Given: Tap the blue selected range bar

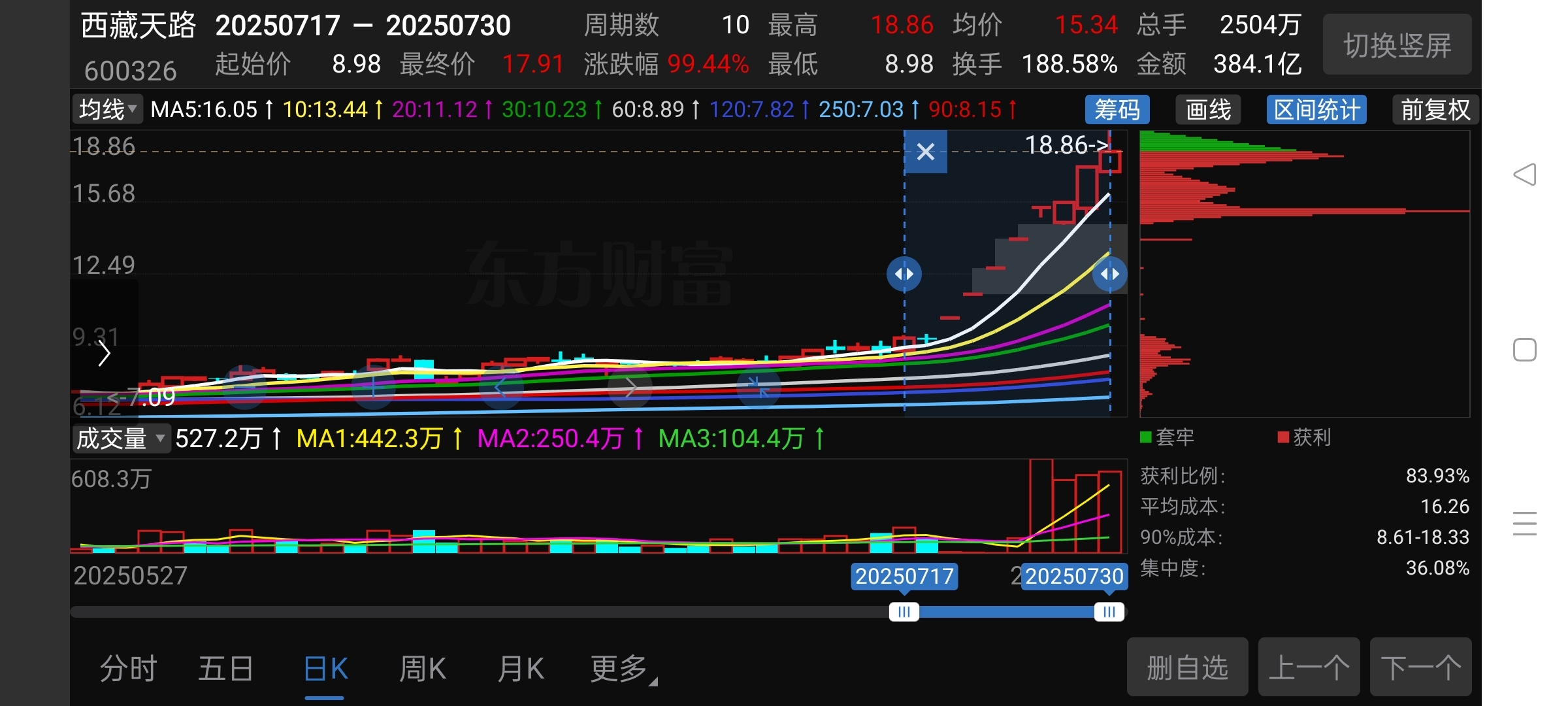Looking at the screenshot, I should click(1007, 612).
